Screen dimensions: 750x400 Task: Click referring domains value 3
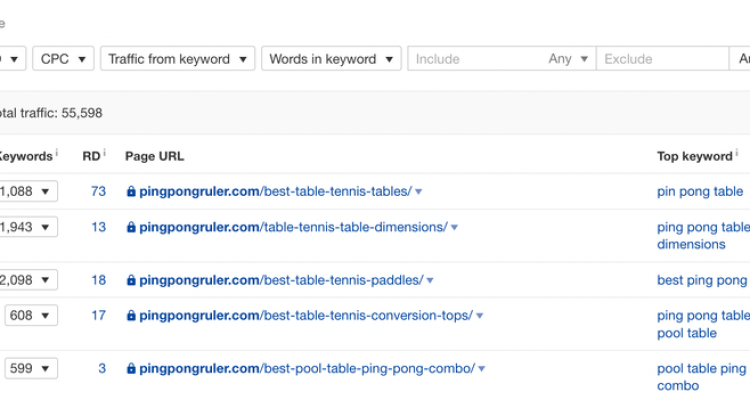(102, 368)
